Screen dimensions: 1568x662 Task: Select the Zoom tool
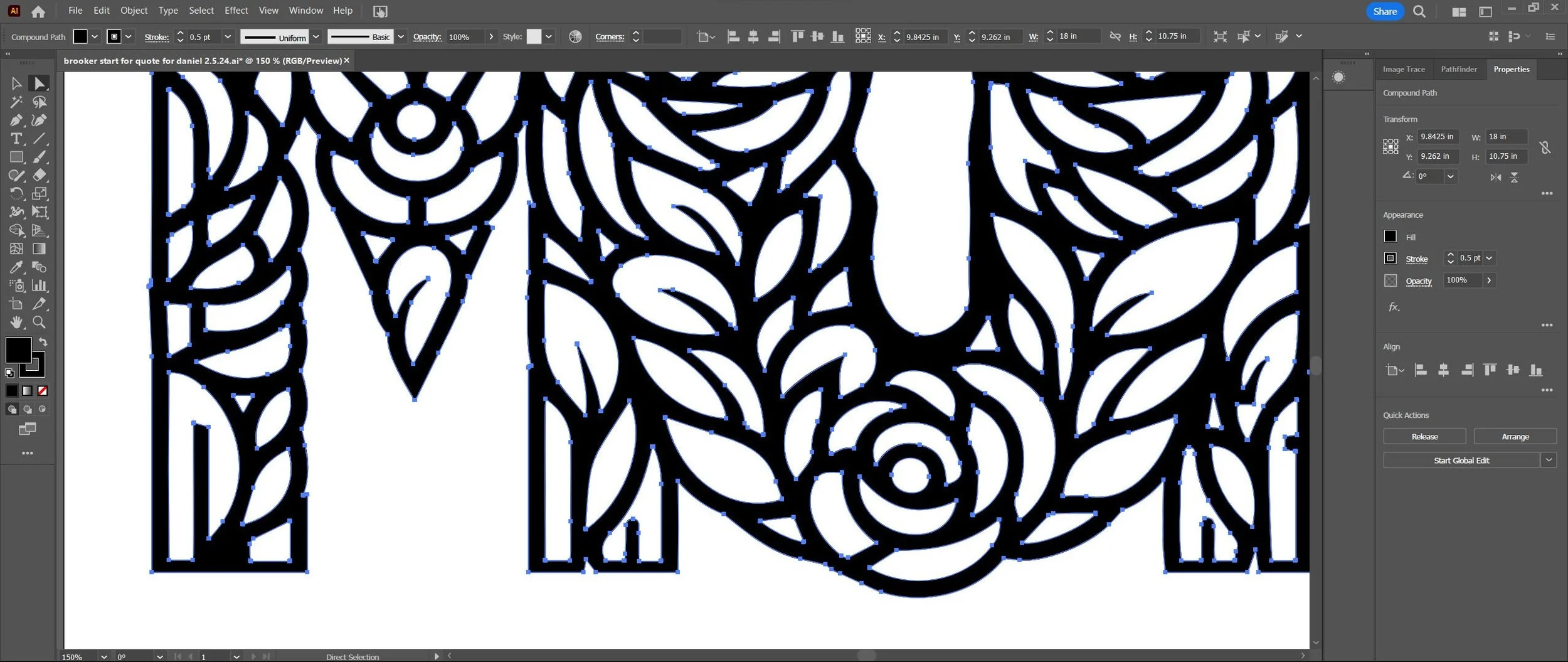tap(39, 322)
